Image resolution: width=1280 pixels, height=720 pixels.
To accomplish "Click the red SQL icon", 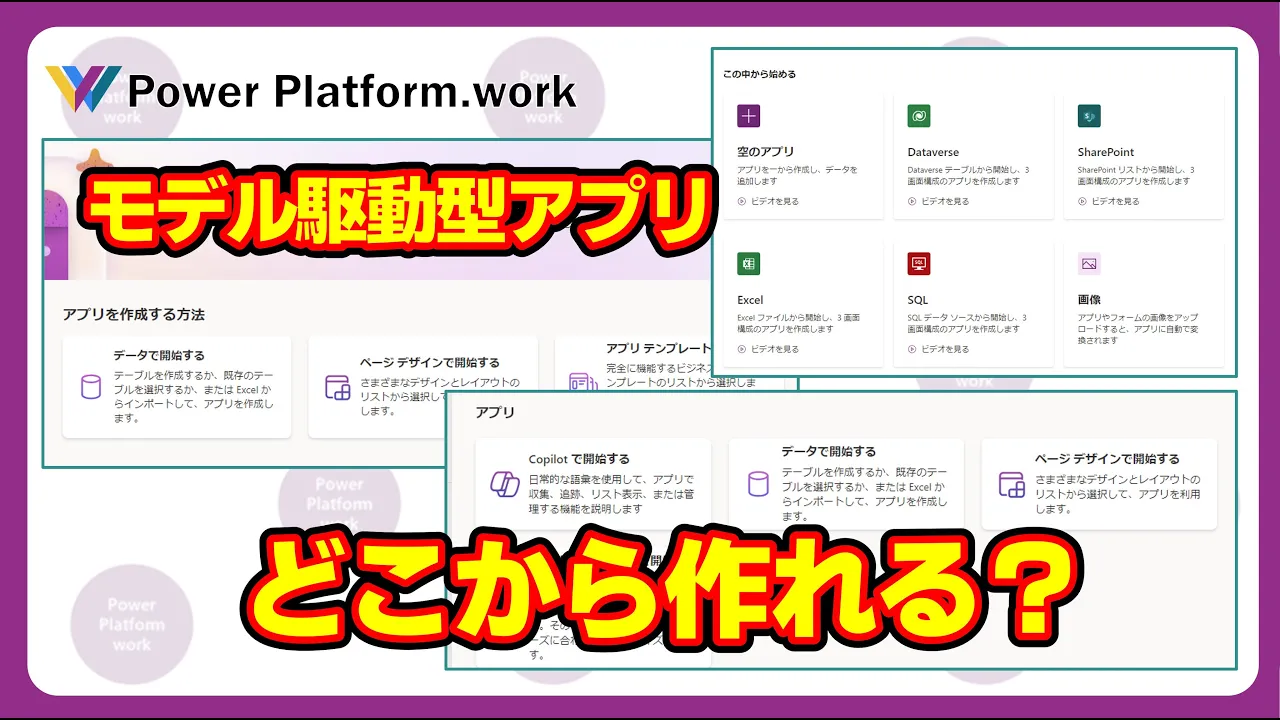I will pos(918,264).
